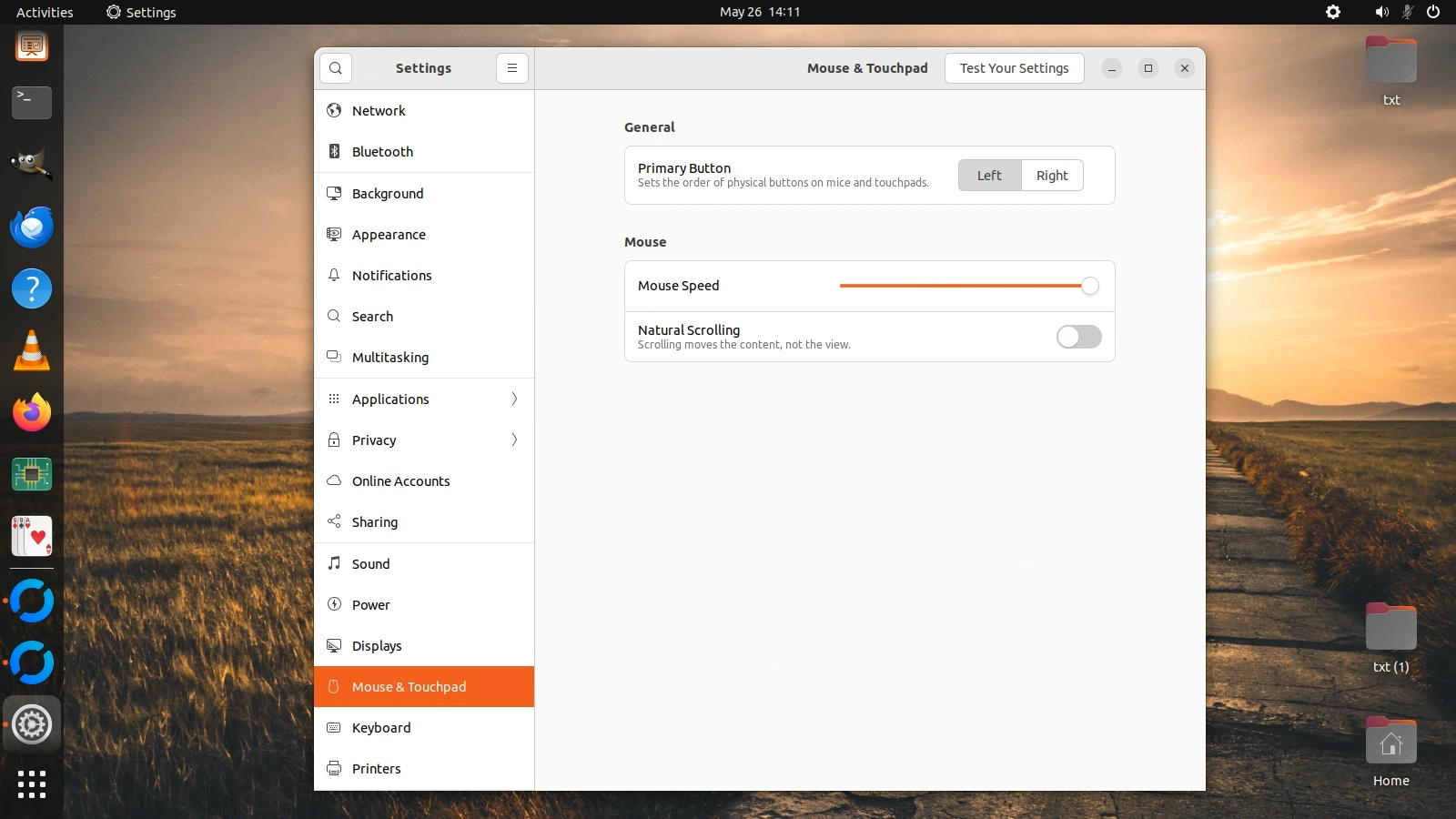Open the Activities overview
1456x819 pixels.
[x=45, y=12]
